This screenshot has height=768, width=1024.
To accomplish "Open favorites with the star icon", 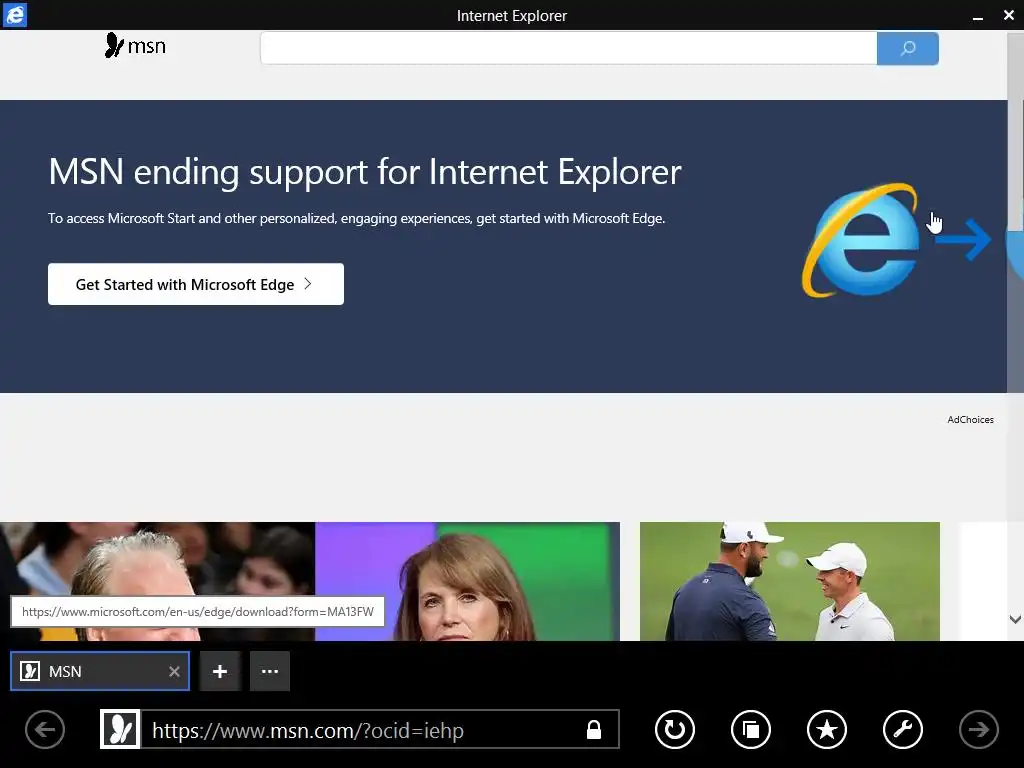I will click(827, 729).
